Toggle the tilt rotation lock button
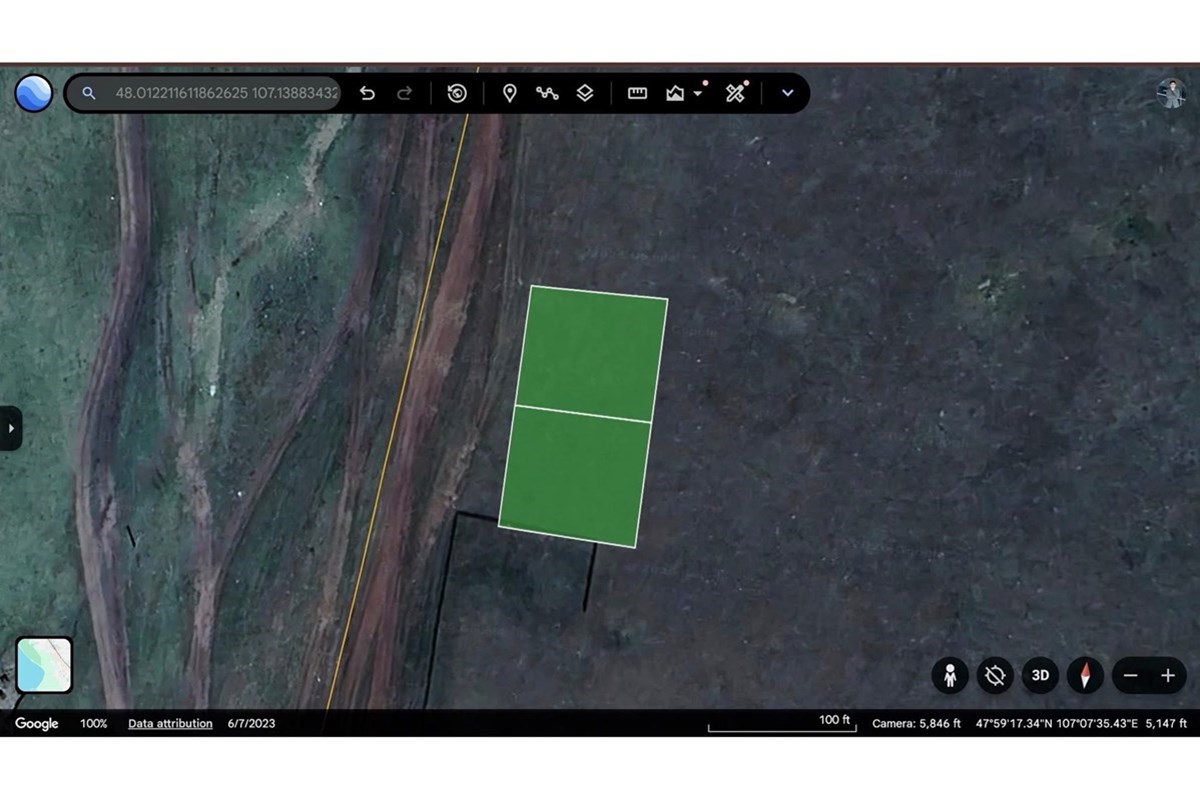Image resolution: width=1200 pixels, height=800 pixels. click(995, 676)
